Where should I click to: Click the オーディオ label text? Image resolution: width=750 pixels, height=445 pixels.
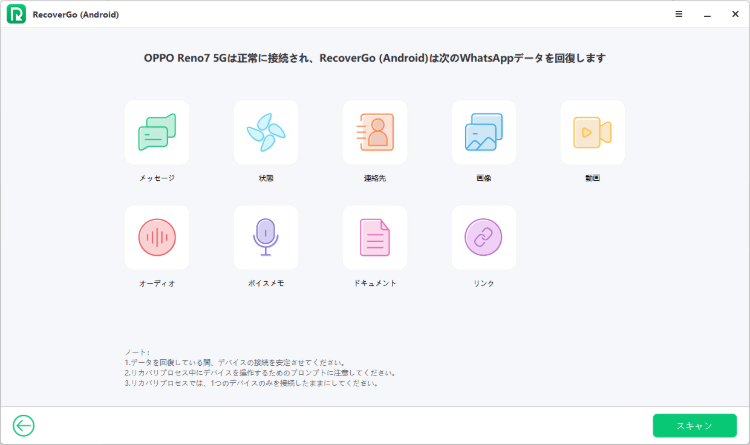[157, 283]
